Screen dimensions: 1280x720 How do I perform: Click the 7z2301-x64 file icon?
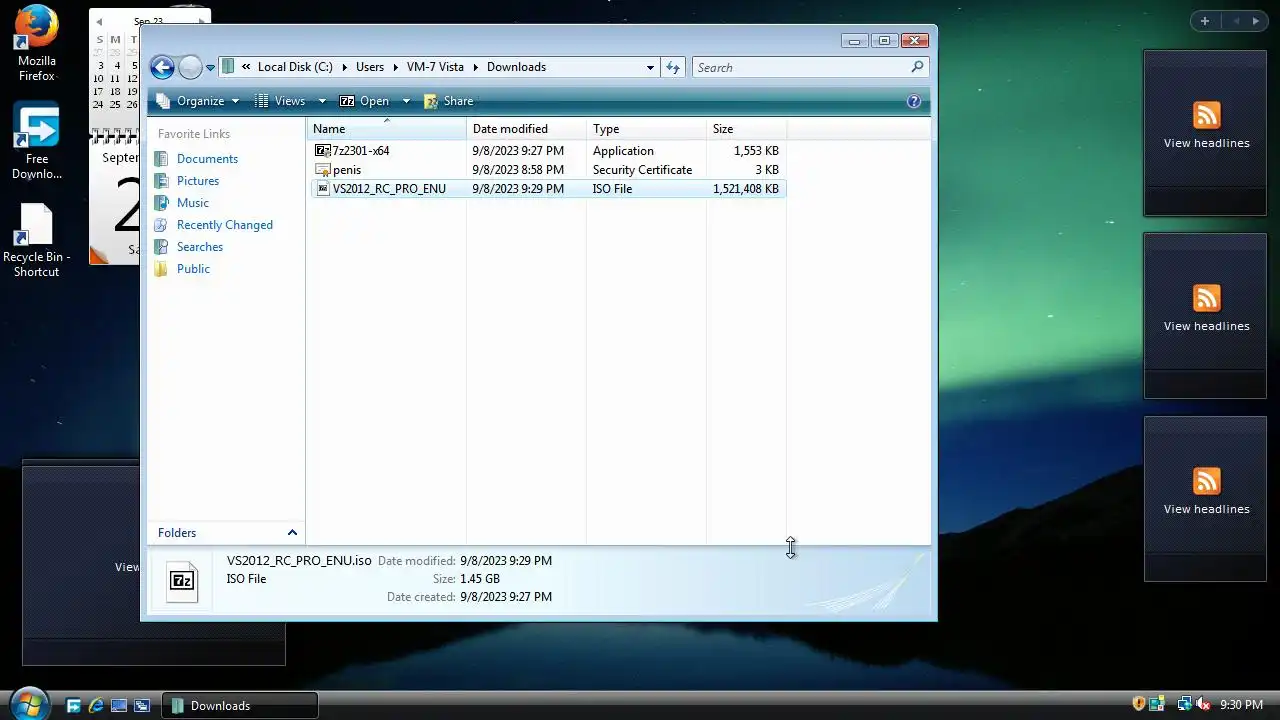click(322, 151)
